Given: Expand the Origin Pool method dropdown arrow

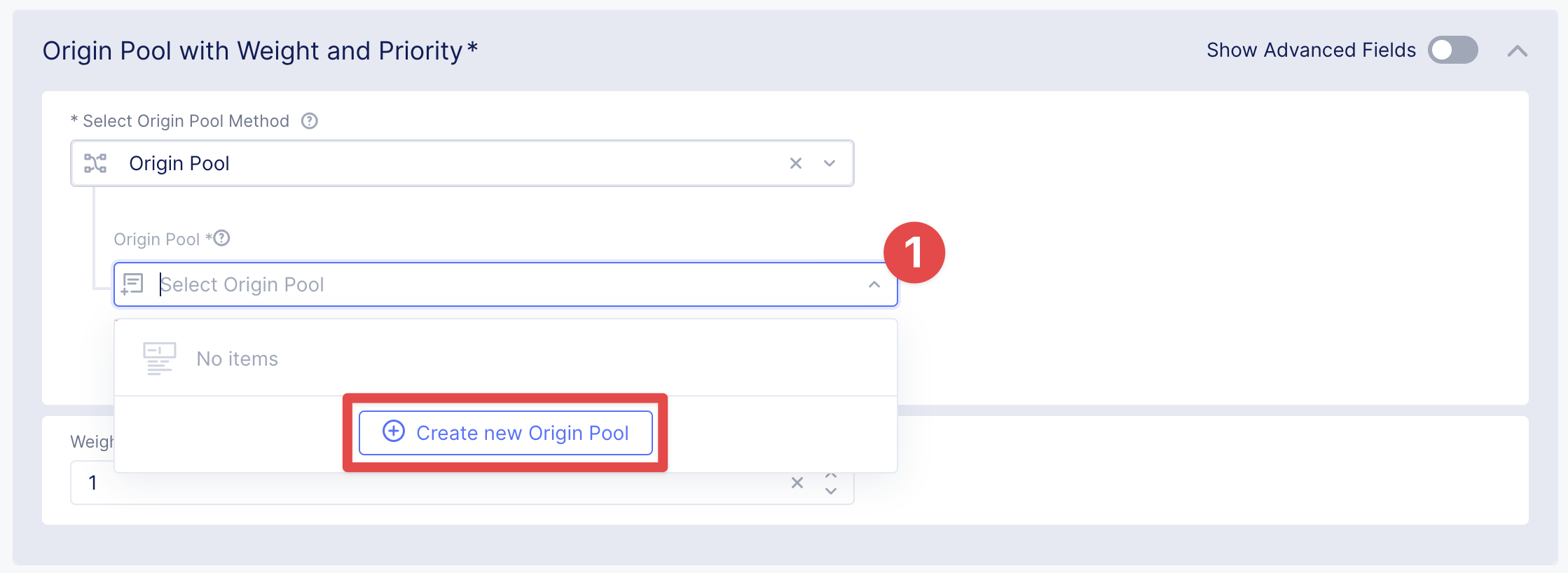Looking at the screenshot, I should coord(830,163).
